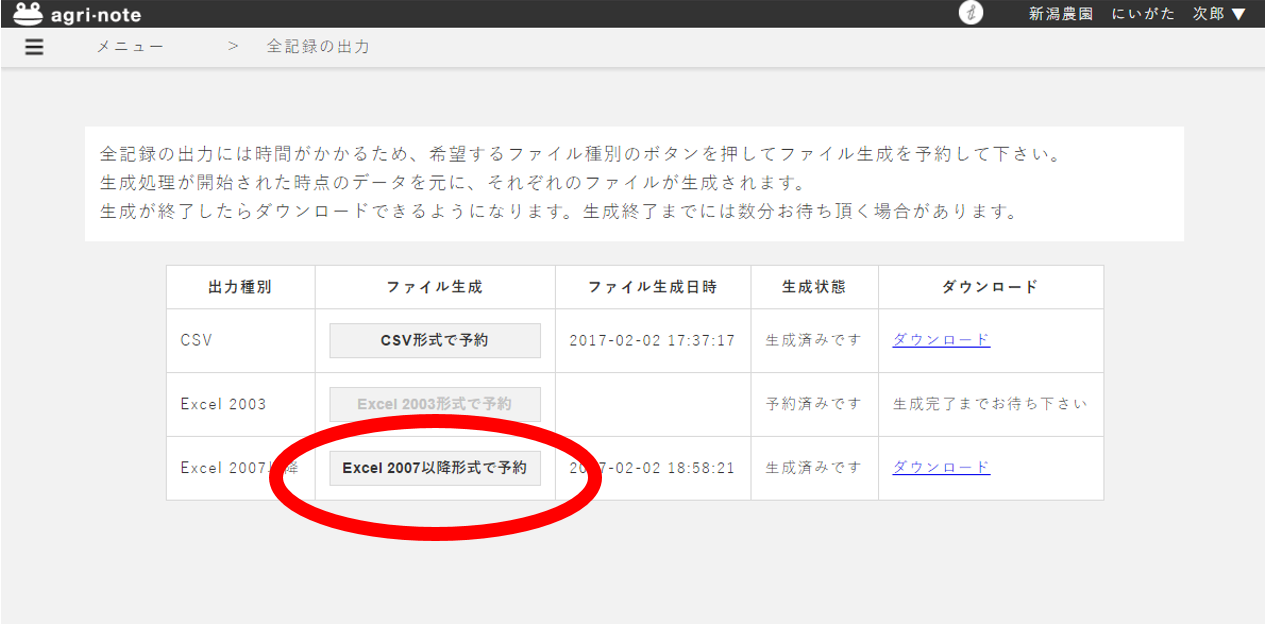This screenshot has width=1265, height=630.
Task: Click the 新潟農園 farm name in header
Action: [x=1061, y=14]
